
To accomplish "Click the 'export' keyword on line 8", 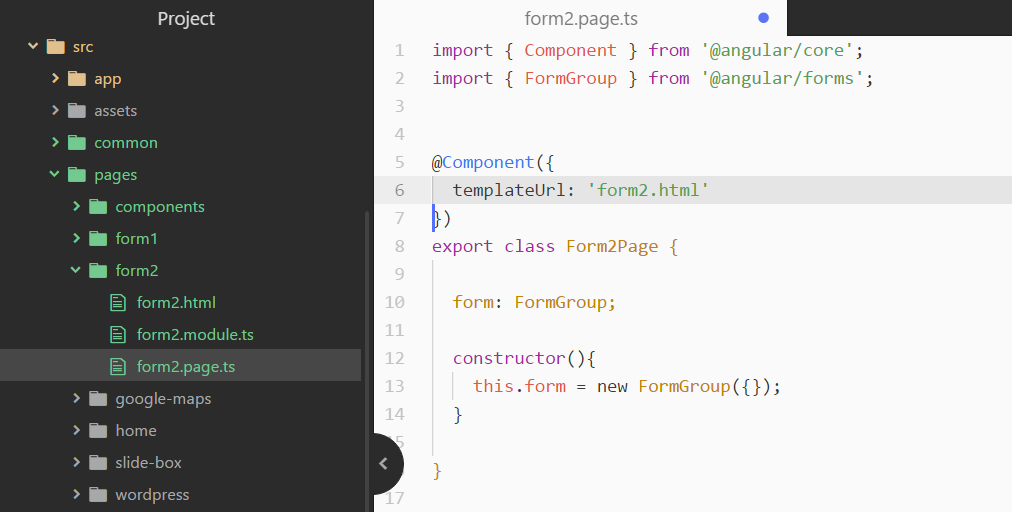I will [x=462, y=247].
